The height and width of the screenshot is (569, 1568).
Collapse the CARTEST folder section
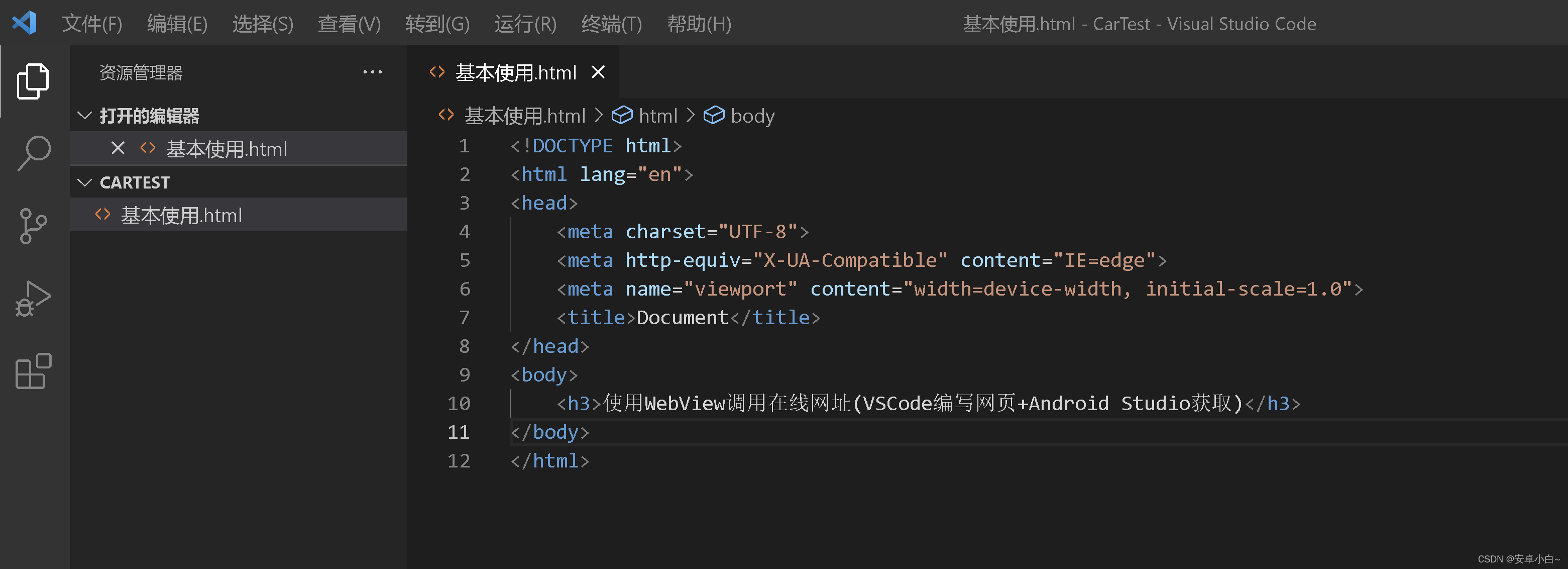(x=84, y=182)
